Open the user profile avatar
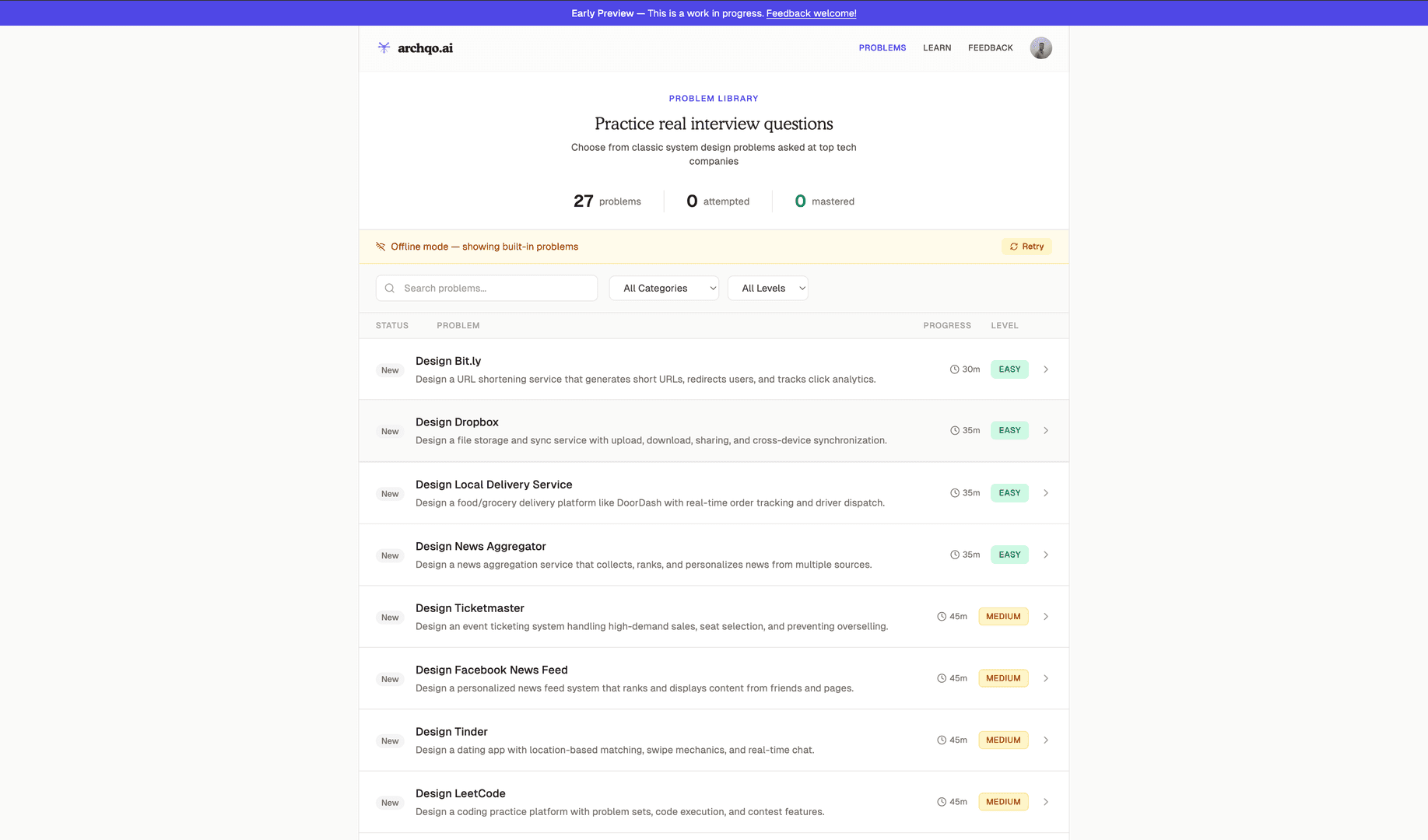Image resolution: width=1428 pixels, height=840 pixels. click(x=1040, y=48)
